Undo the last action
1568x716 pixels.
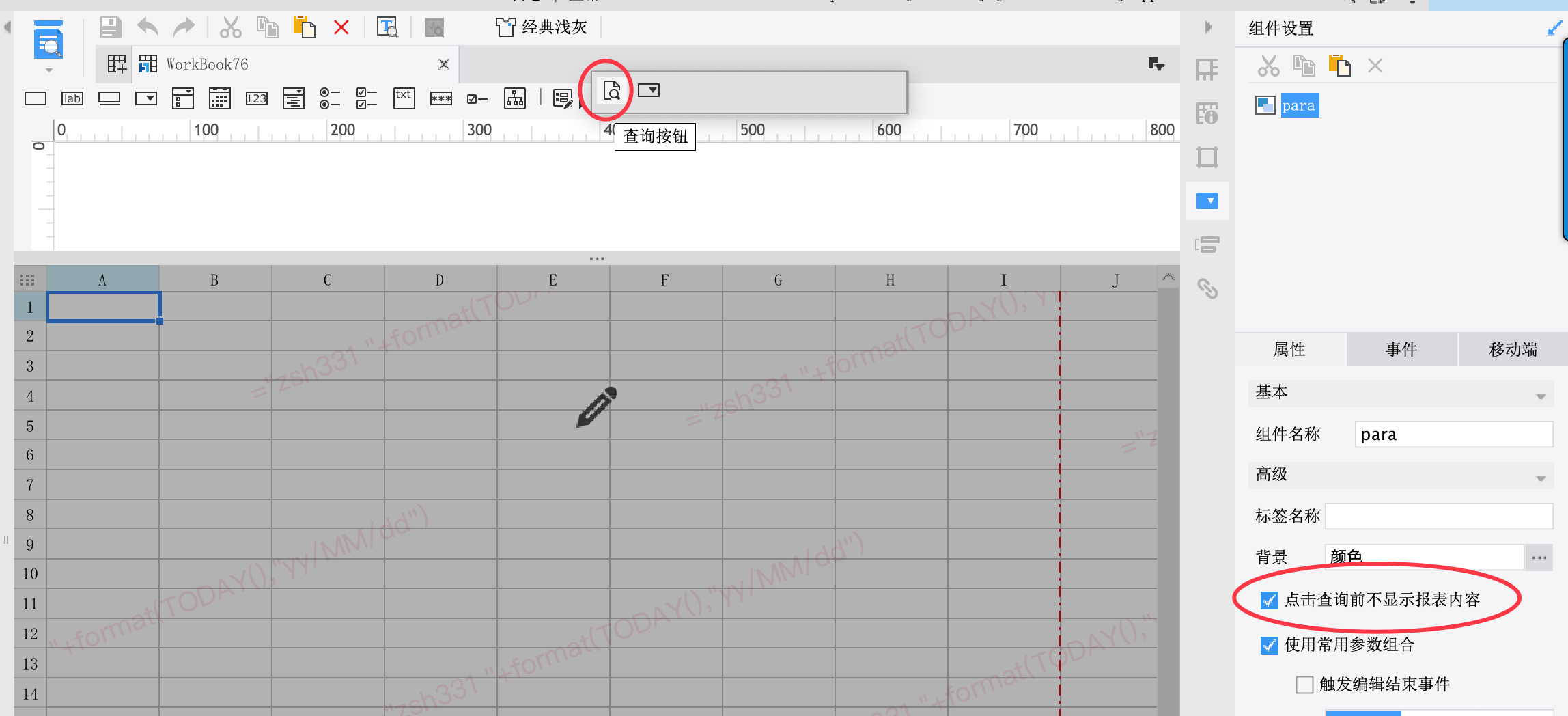click(148, 27)
